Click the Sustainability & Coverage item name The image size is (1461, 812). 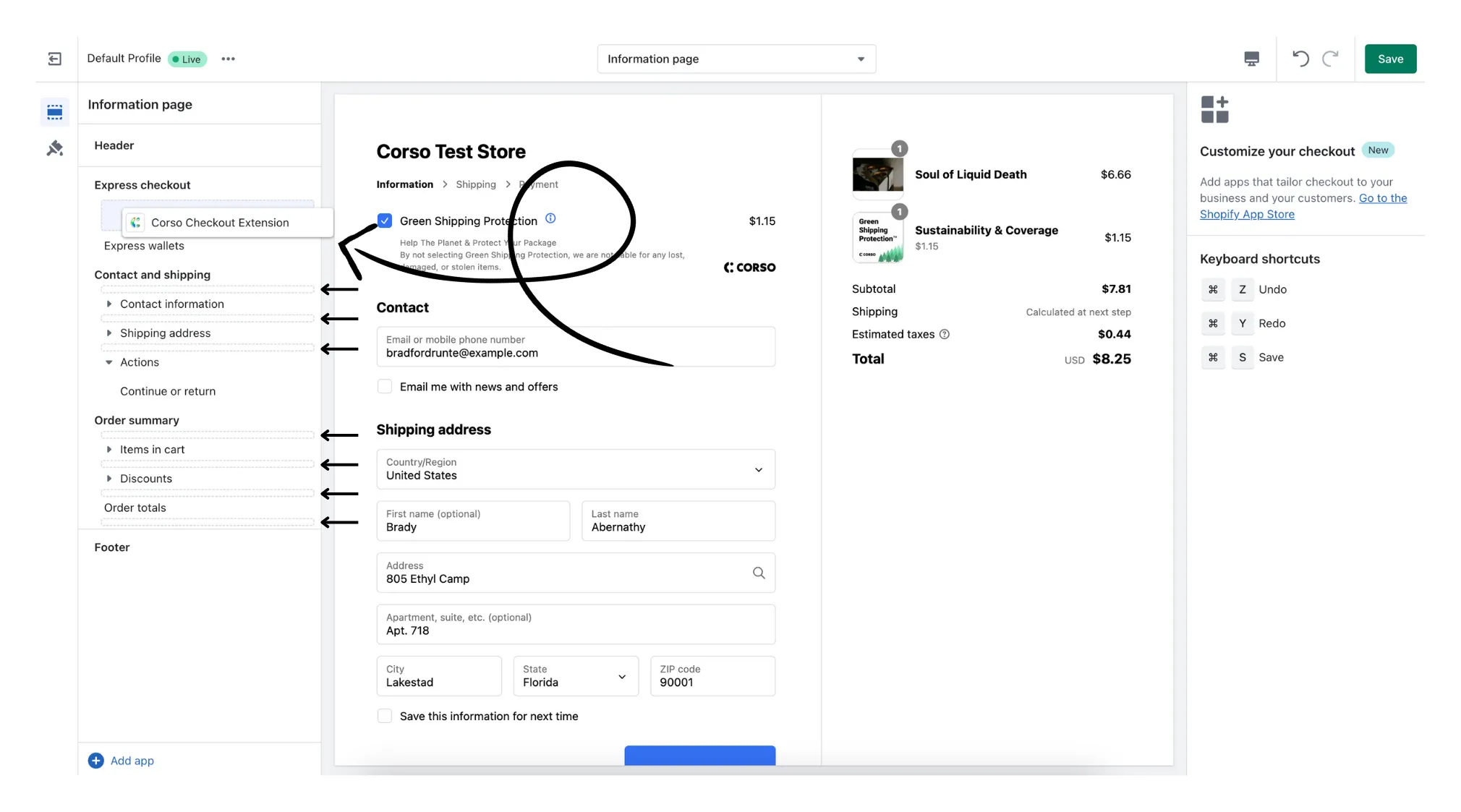tap(986, 230)
